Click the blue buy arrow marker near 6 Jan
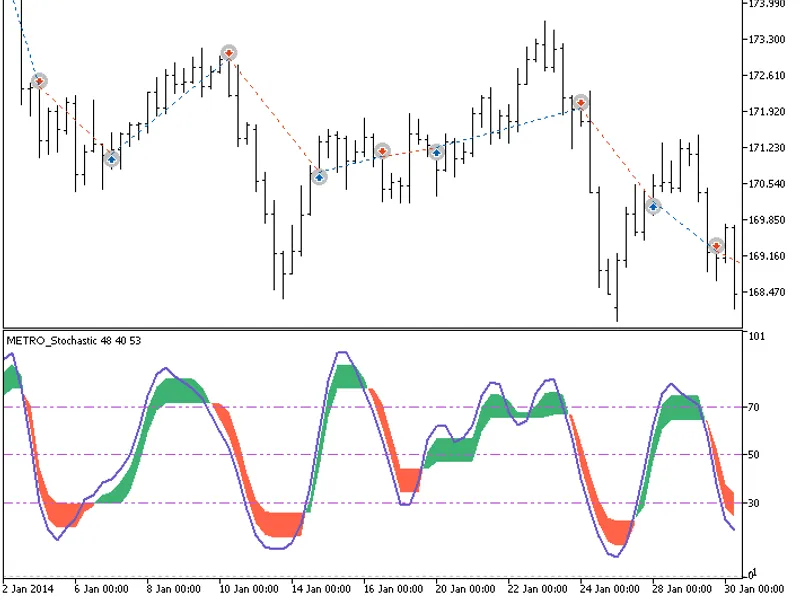The height and width of the screenshot is (600, 800). pos(112,159)
